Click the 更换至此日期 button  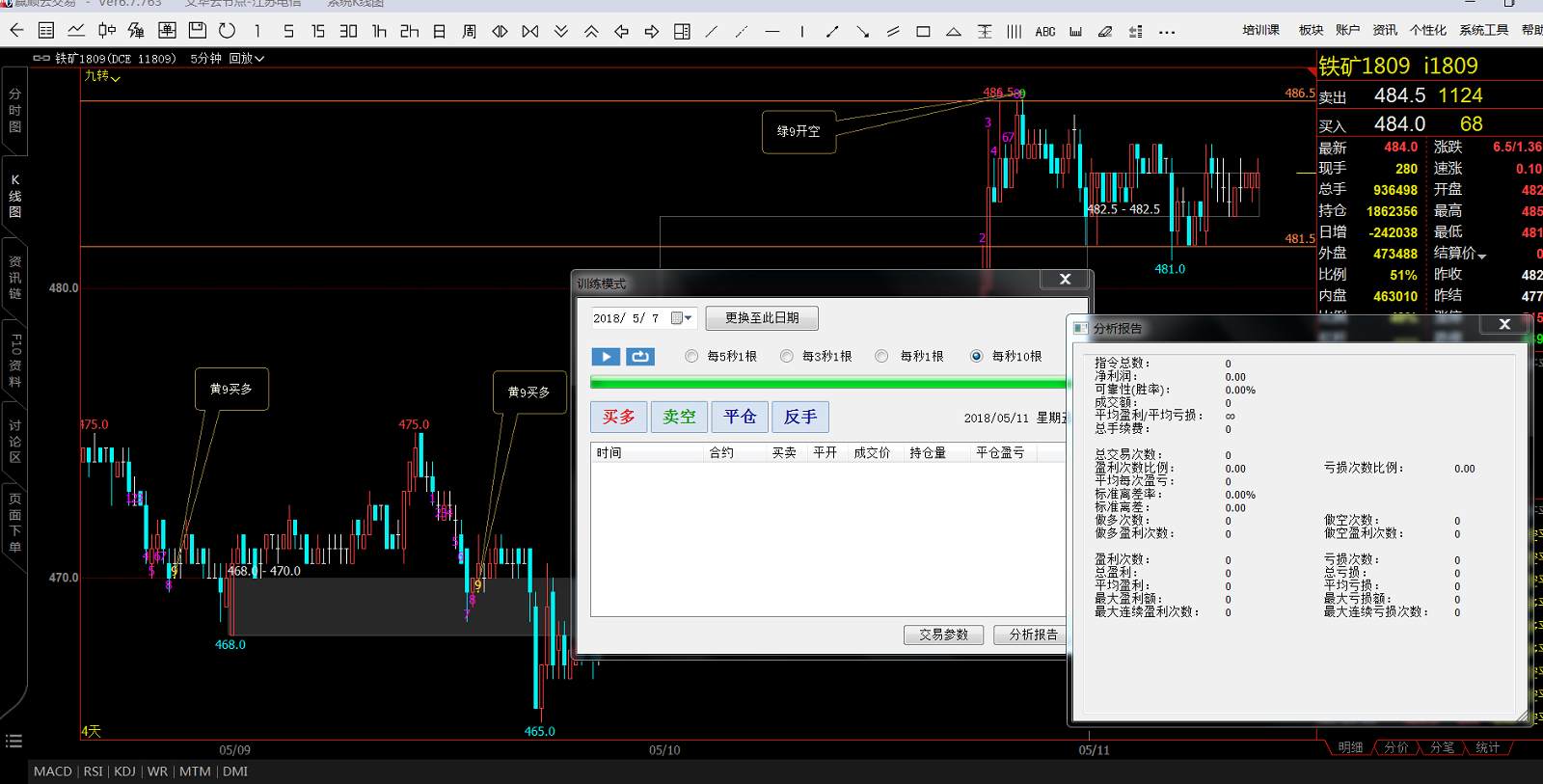click(x=762, y=318)
